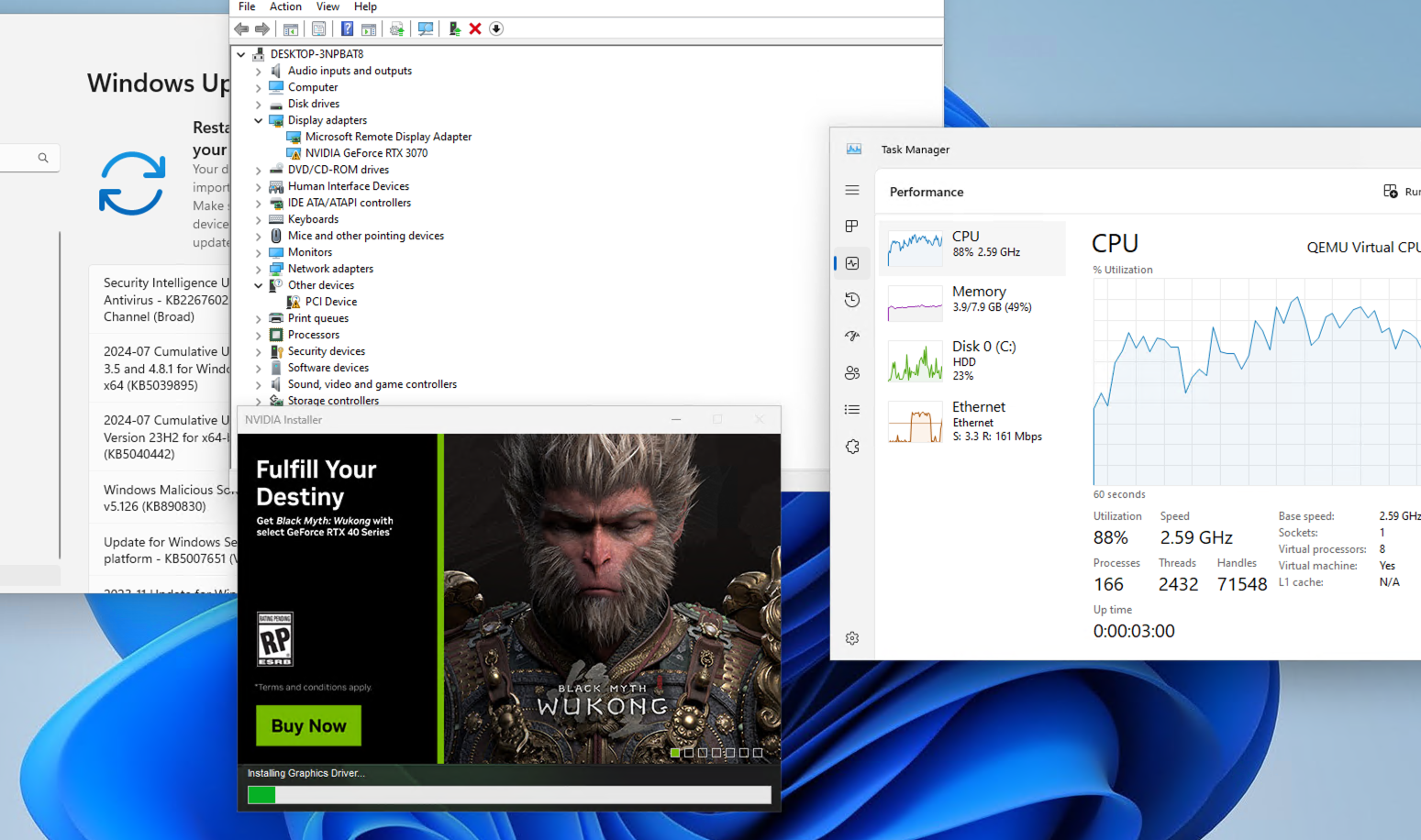This screenshot has height=840, width=1421.
Task: Click the red X Uninstall device icon
Action: click(475, 29)
